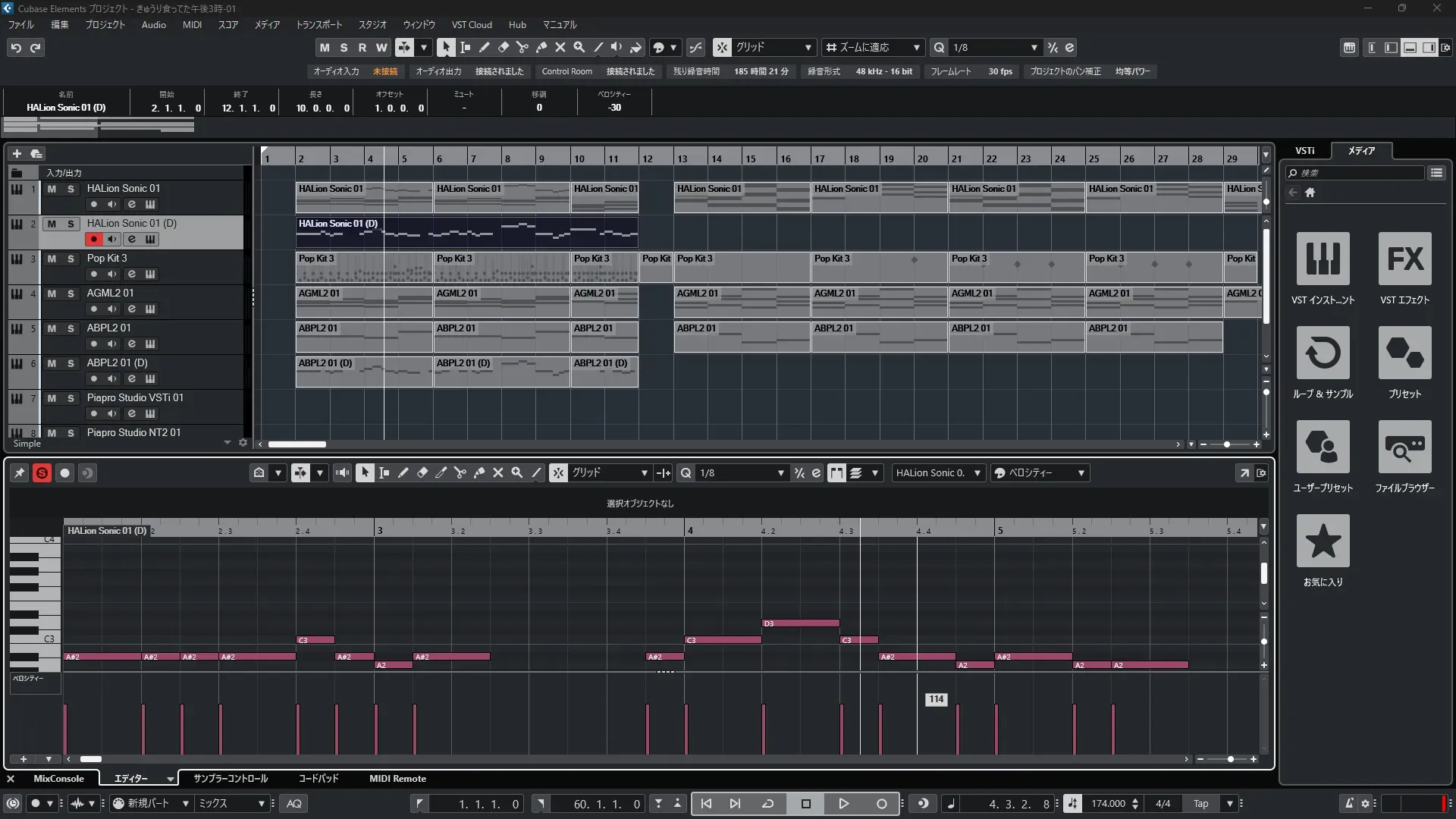Open VST Effects browser tile
This screenshot has height=819, width=1456.
(x=1404, y=259)
